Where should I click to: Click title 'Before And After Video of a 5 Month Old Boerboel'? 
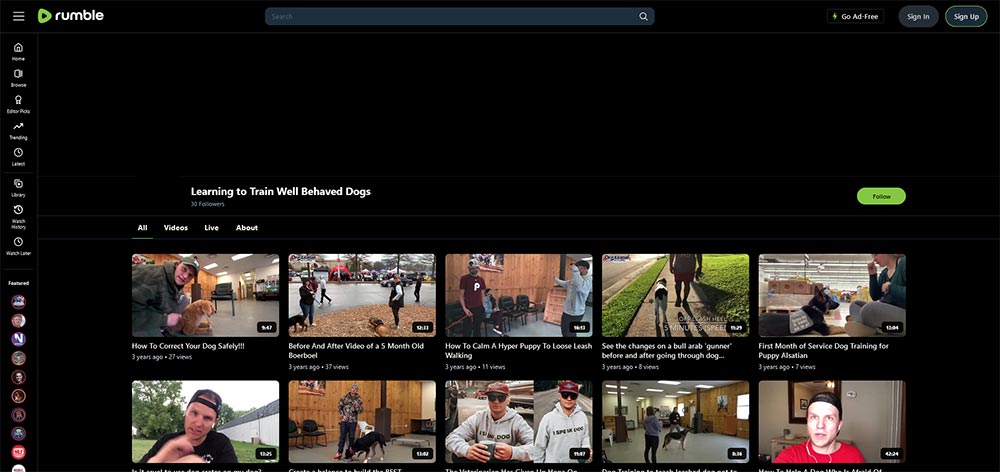pyautogui.click(x=356, y=351)
